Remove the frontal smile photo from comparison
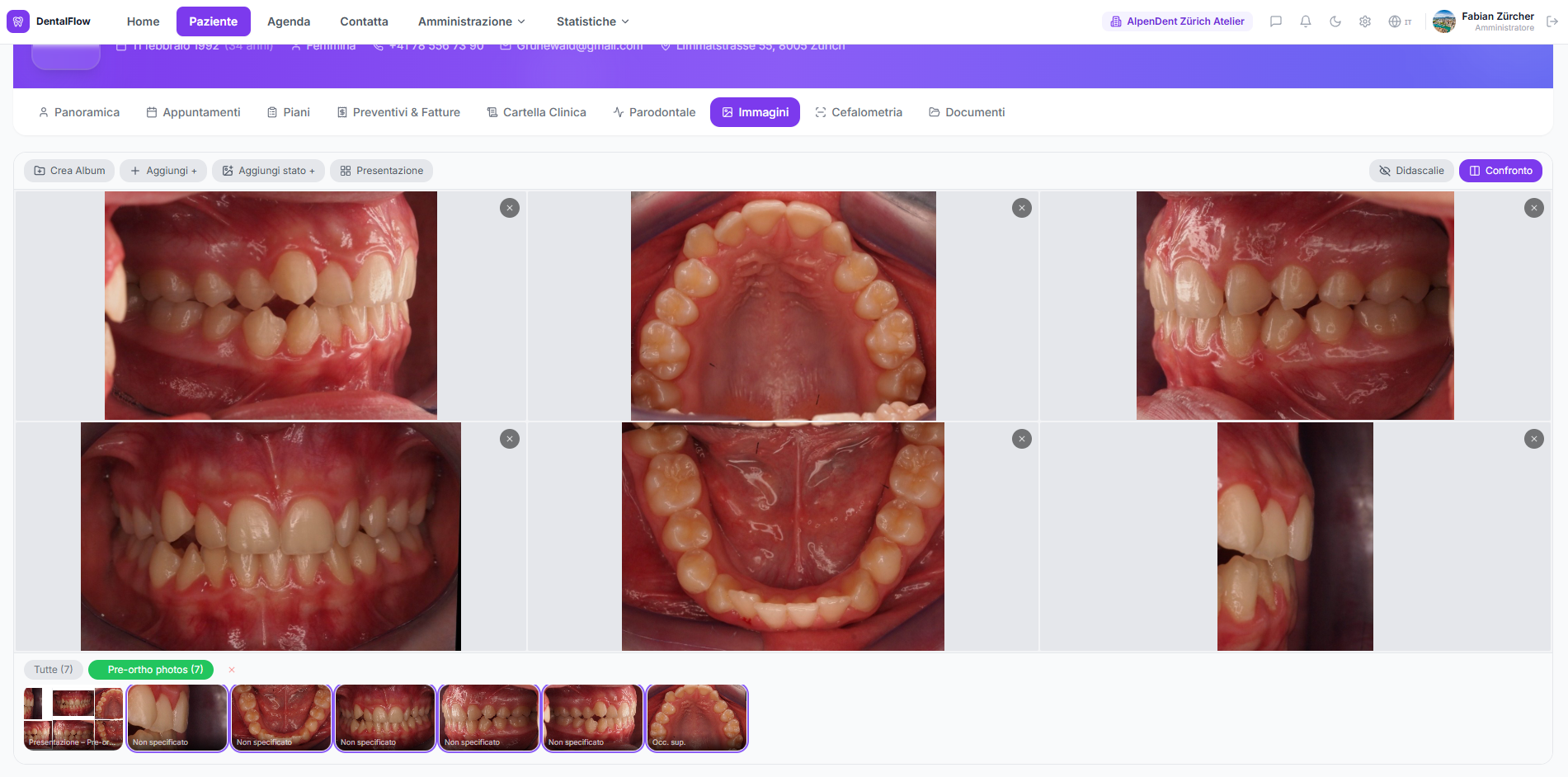The width and height of the screenshot is (1568, 777). 509,439
